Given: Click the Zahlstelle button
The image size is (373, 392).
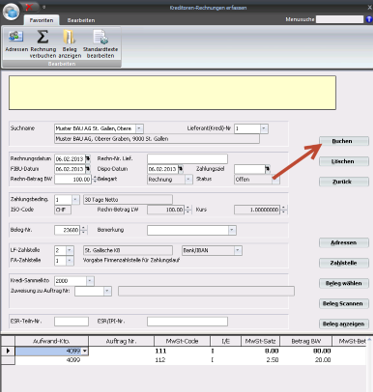Looking at the screenshot, I should [x=344, y=263].
